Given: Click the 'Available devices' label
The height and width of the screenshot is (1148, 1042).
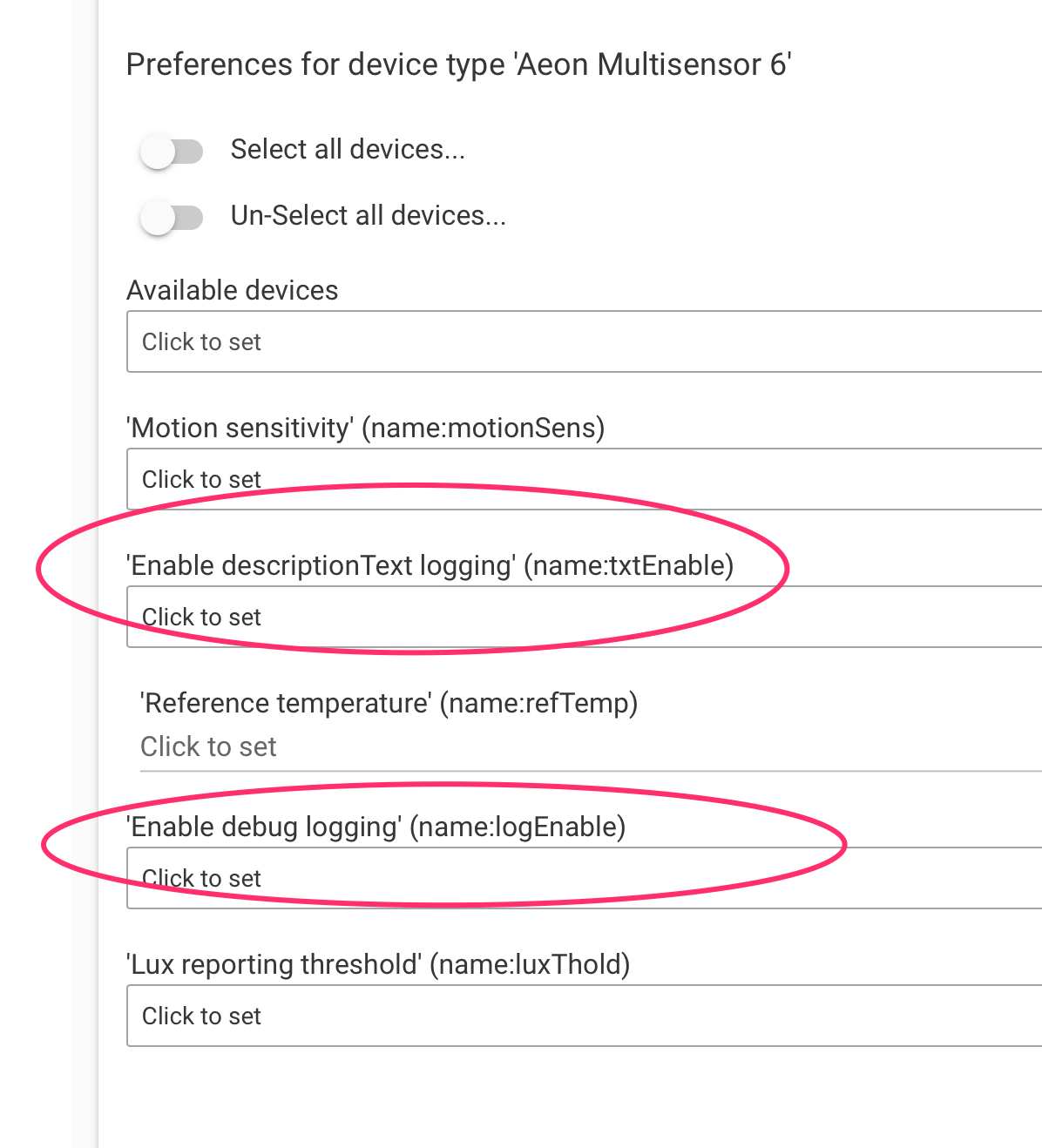Looking at the screenshot, I should [x=232, y=290].
